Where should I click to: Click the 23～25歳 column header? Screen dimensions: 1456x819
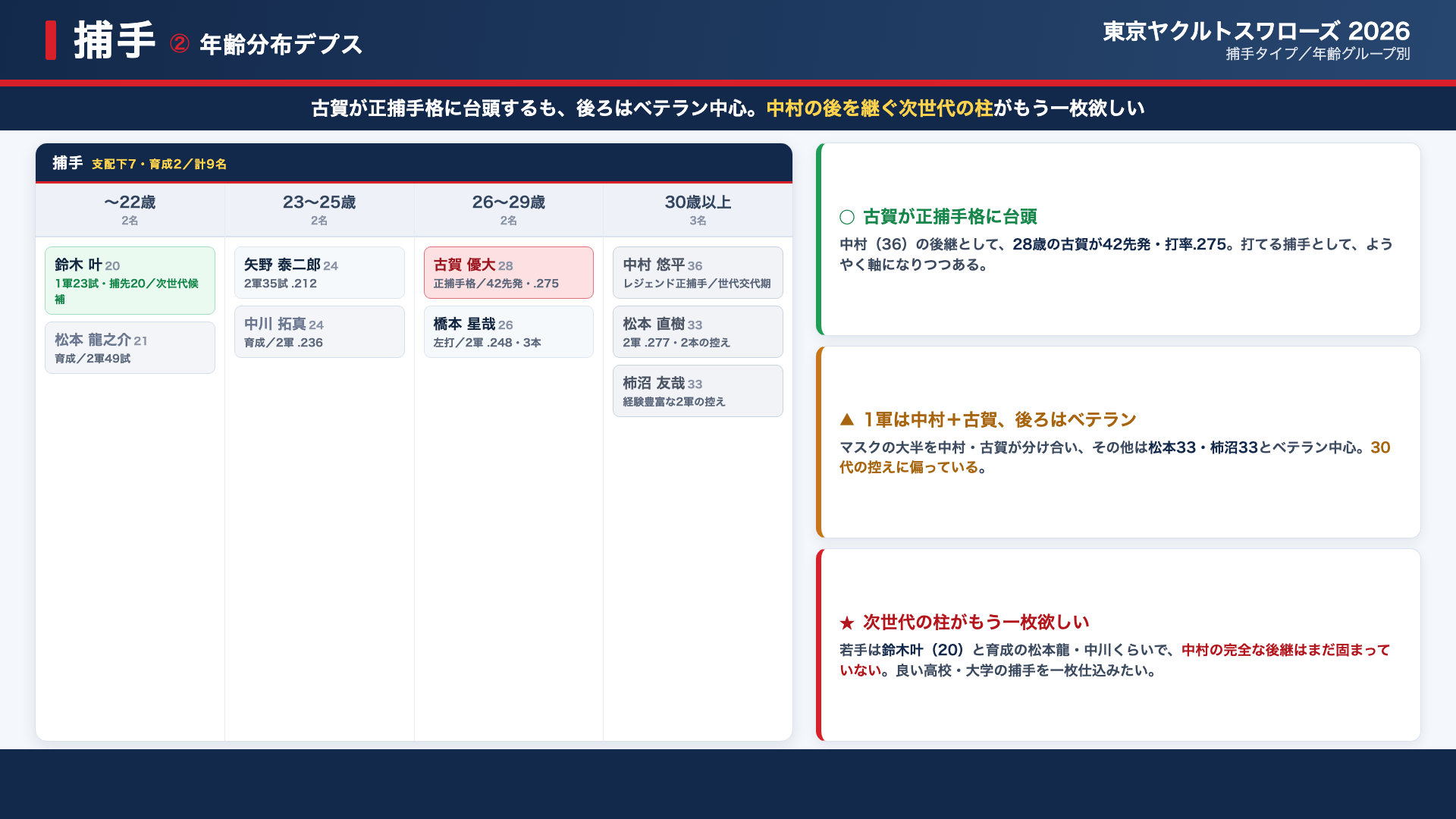pos(319,209)
